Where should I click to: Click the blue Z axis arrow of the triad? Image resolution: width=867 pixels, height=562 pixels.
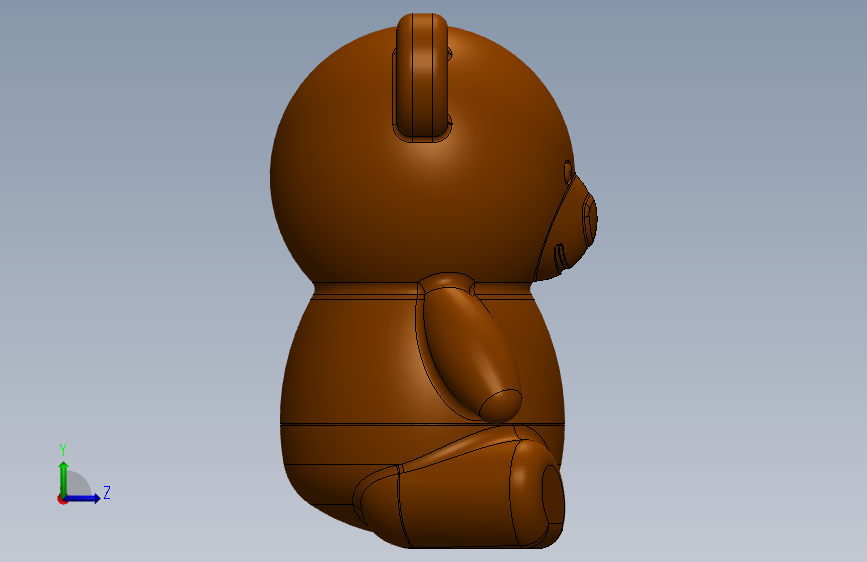83,498
